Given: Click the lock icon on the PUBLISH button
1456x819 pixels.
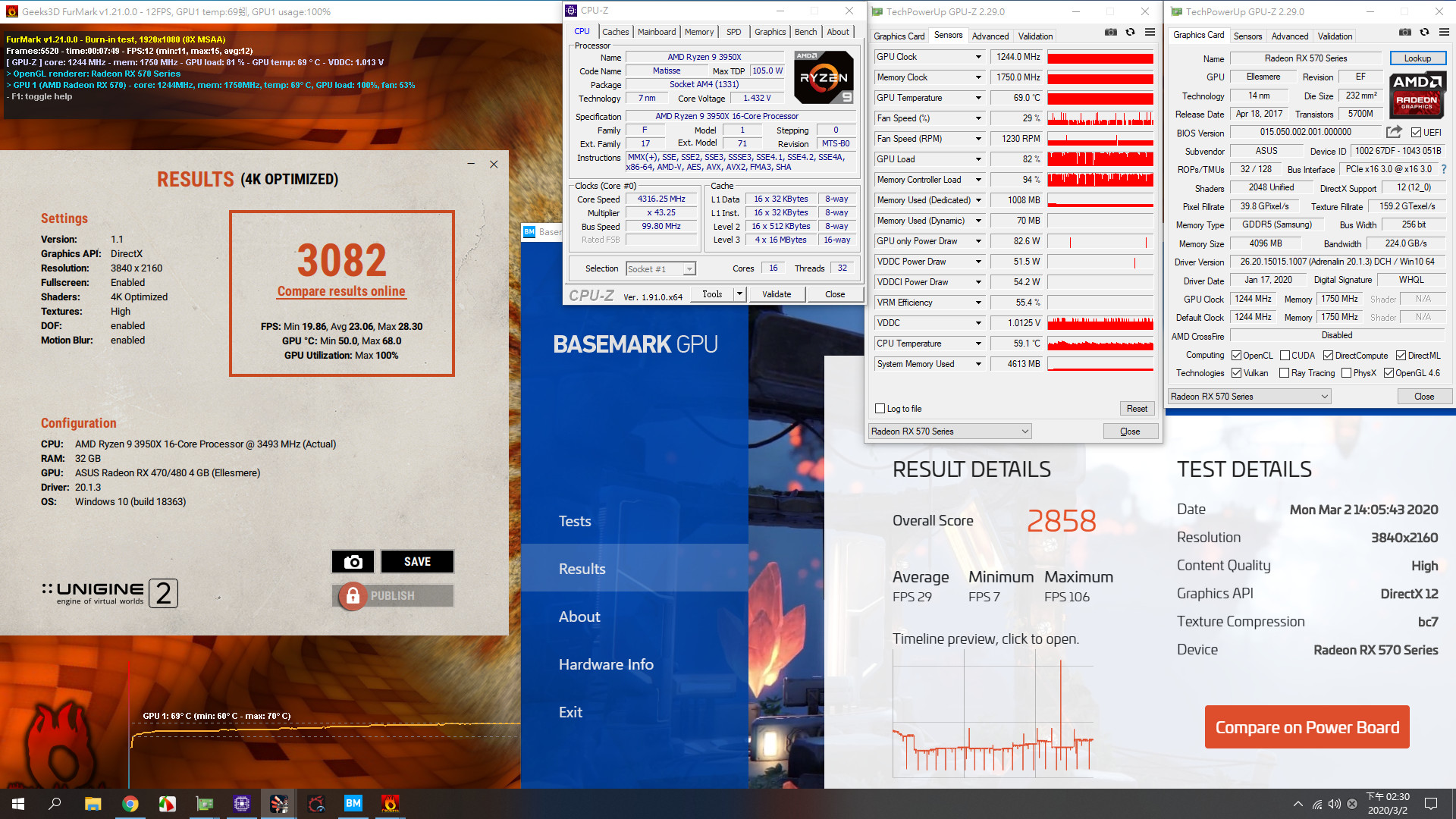Looking at the screenshot, I should click(x=353, y=596).
